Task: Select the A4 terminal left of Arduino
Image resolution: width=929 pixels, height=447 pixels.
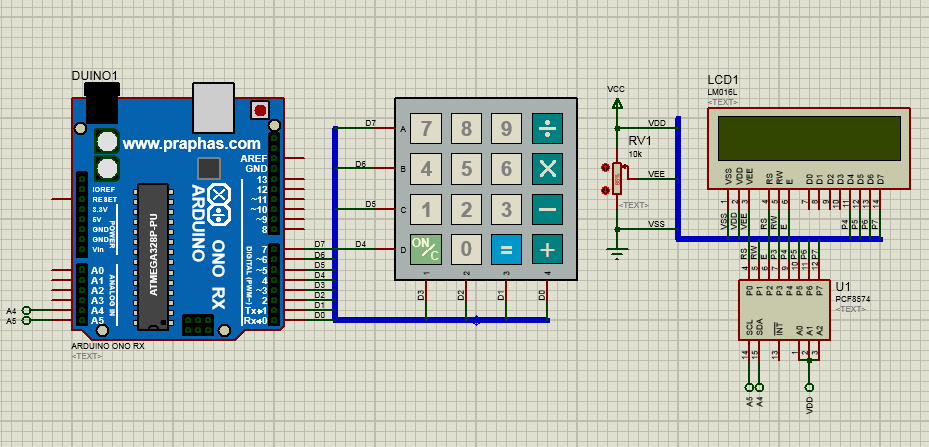Action: 25,310
